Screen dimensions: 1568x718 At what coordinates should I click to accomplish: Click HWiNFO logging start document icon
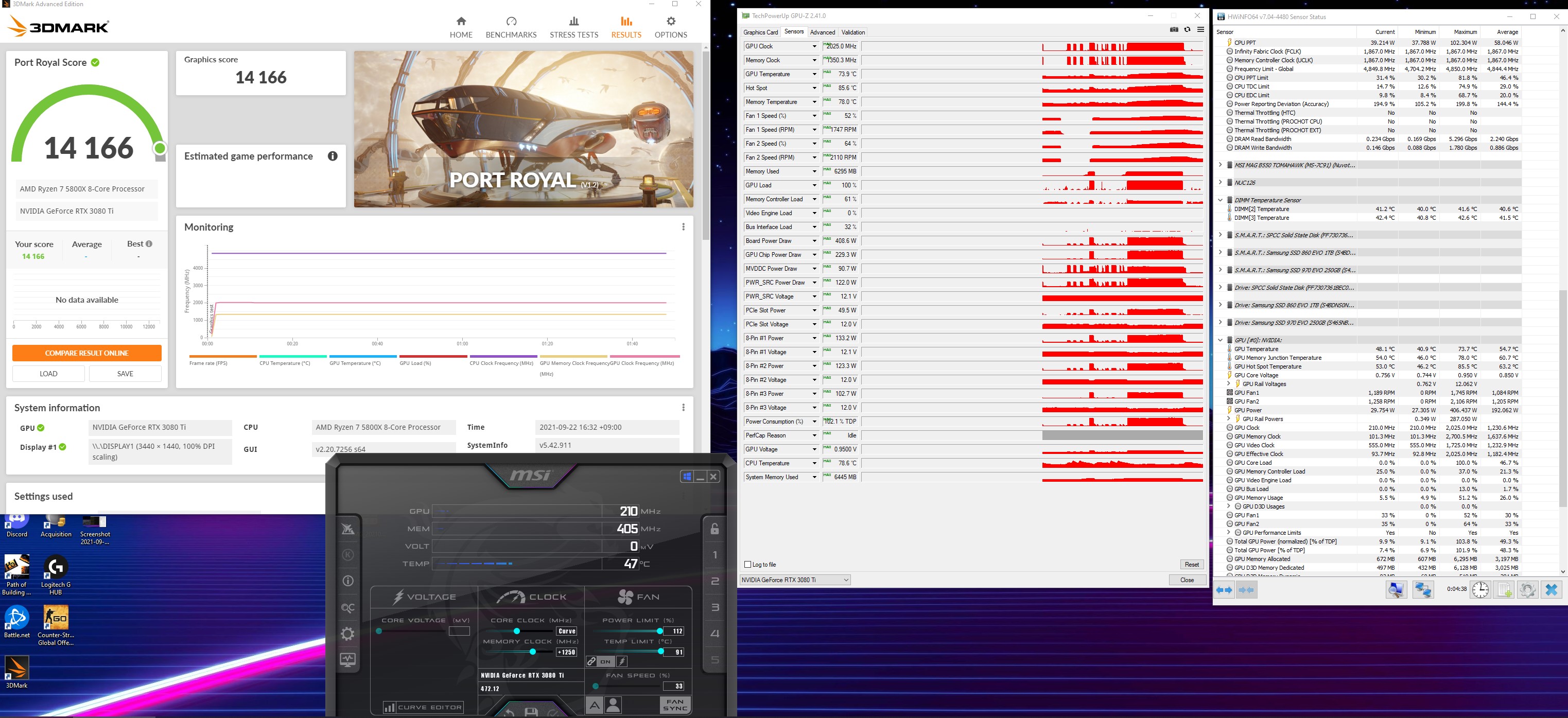[1504, 590]
